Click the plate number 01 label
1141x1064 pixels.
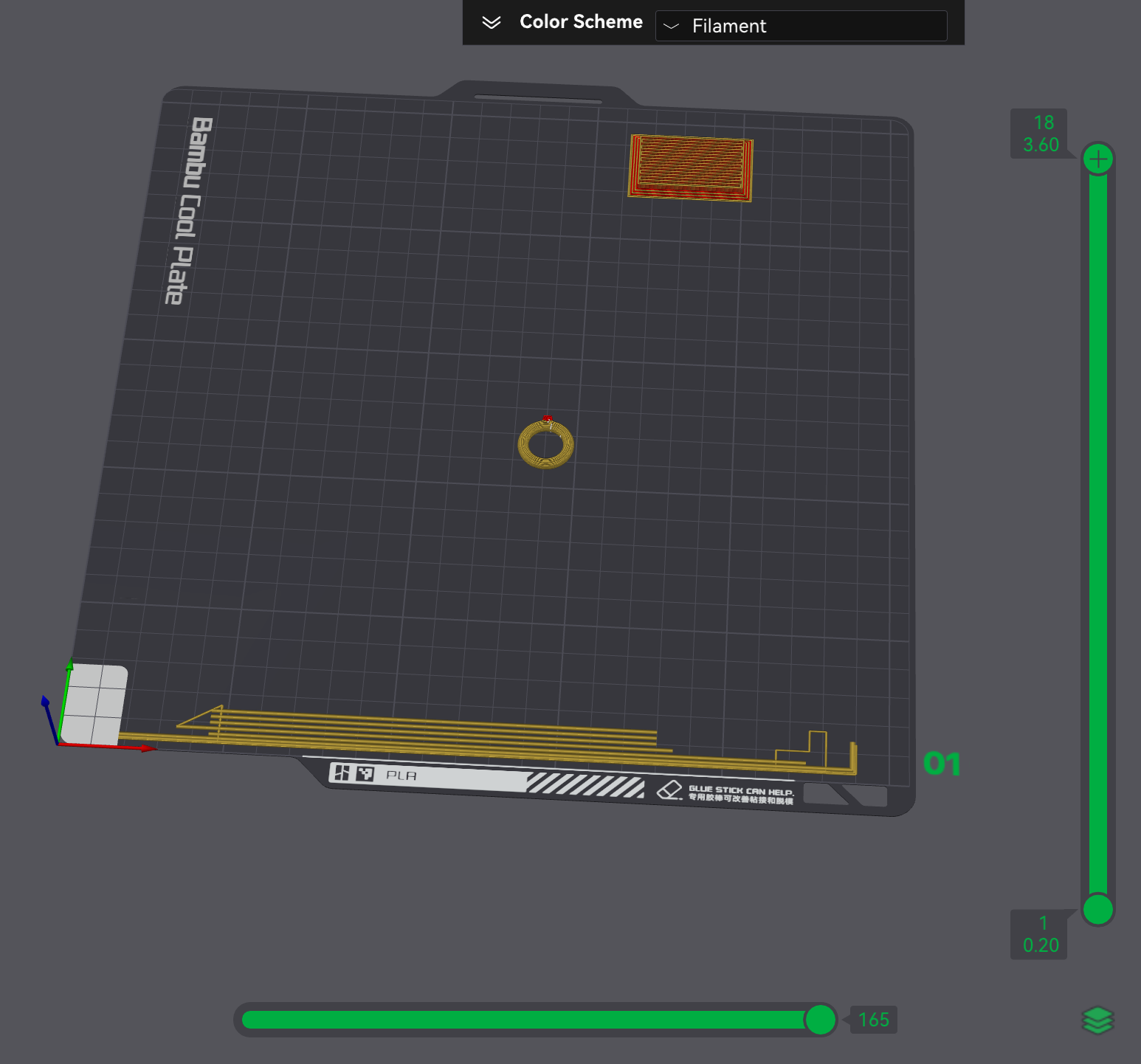[942, 764]
